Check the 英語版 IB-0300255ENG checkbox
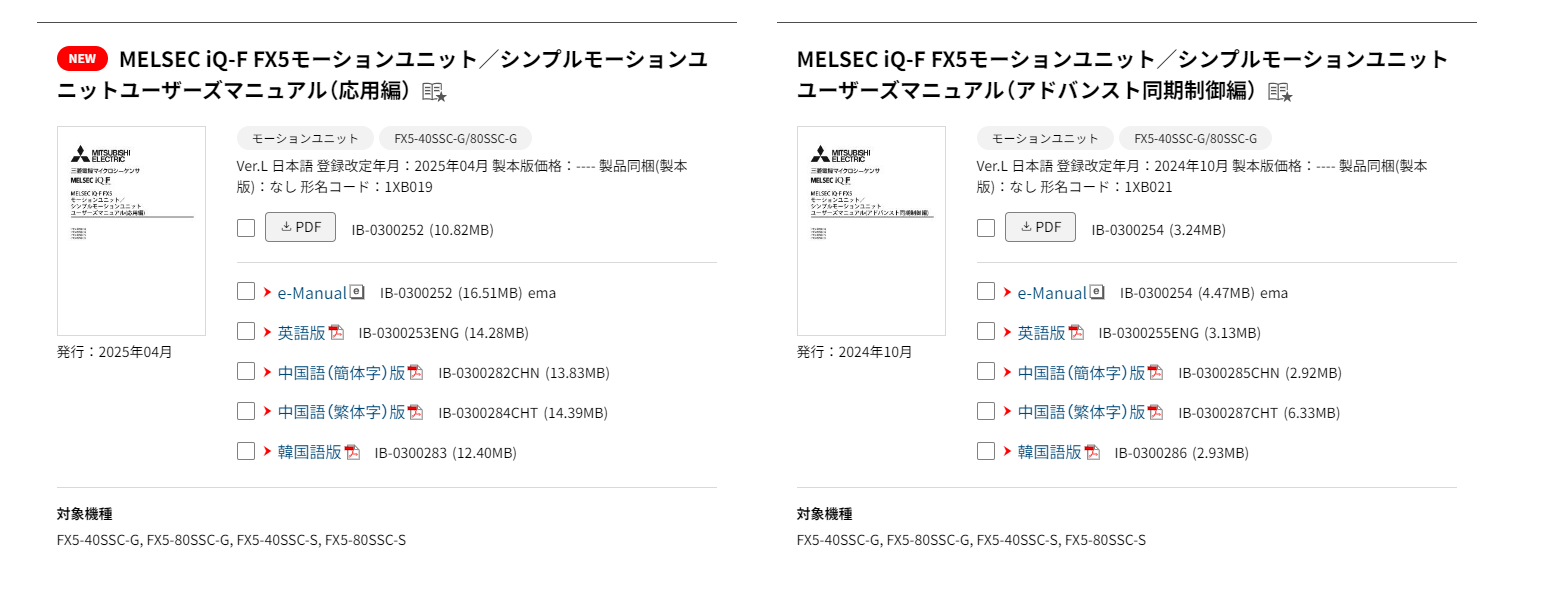Image resolution: width=1553 pixels, height=590 pixels. [x=986, y=332]
